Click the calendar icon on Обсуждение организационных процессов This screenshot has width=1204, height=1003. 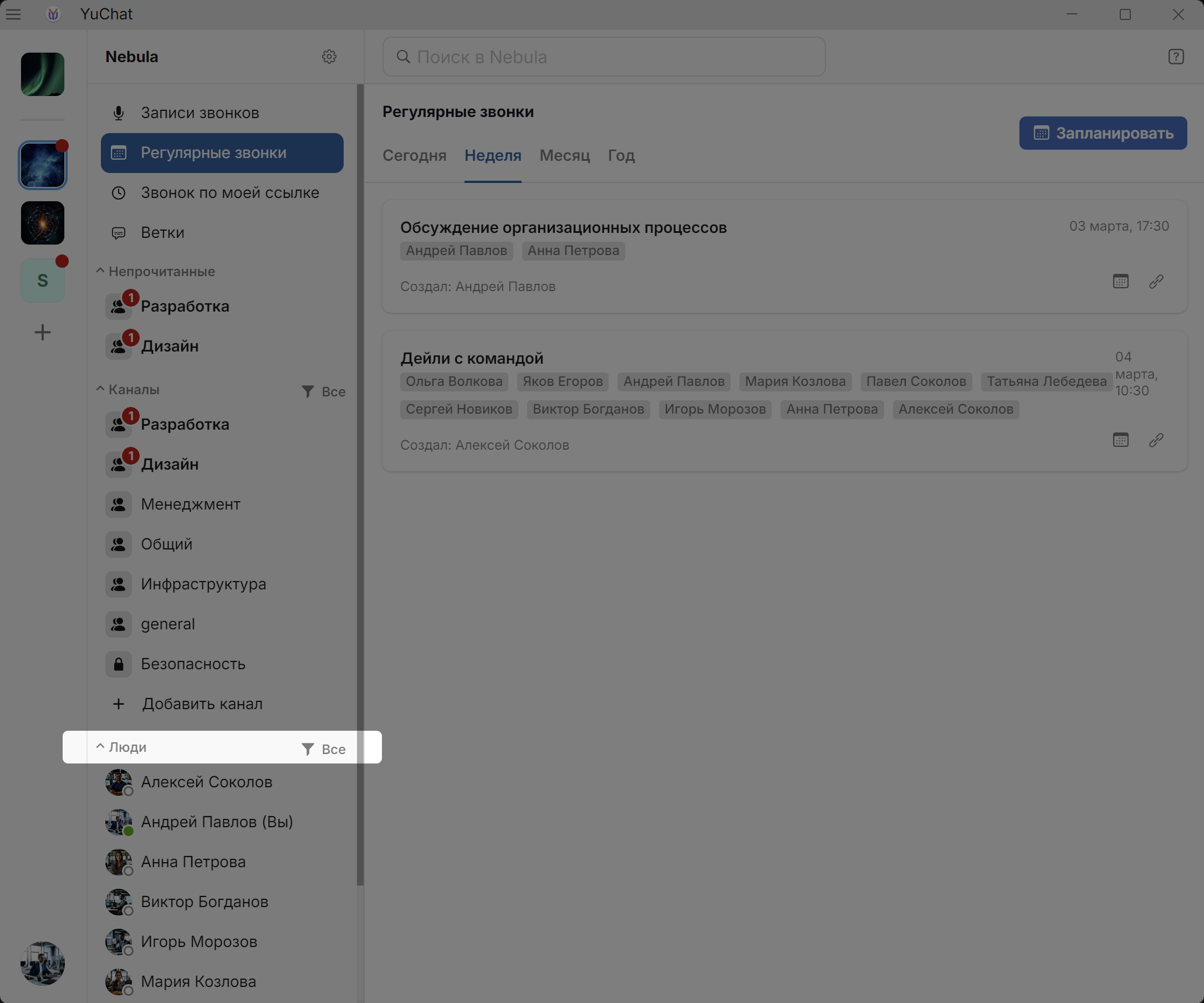1120,281
